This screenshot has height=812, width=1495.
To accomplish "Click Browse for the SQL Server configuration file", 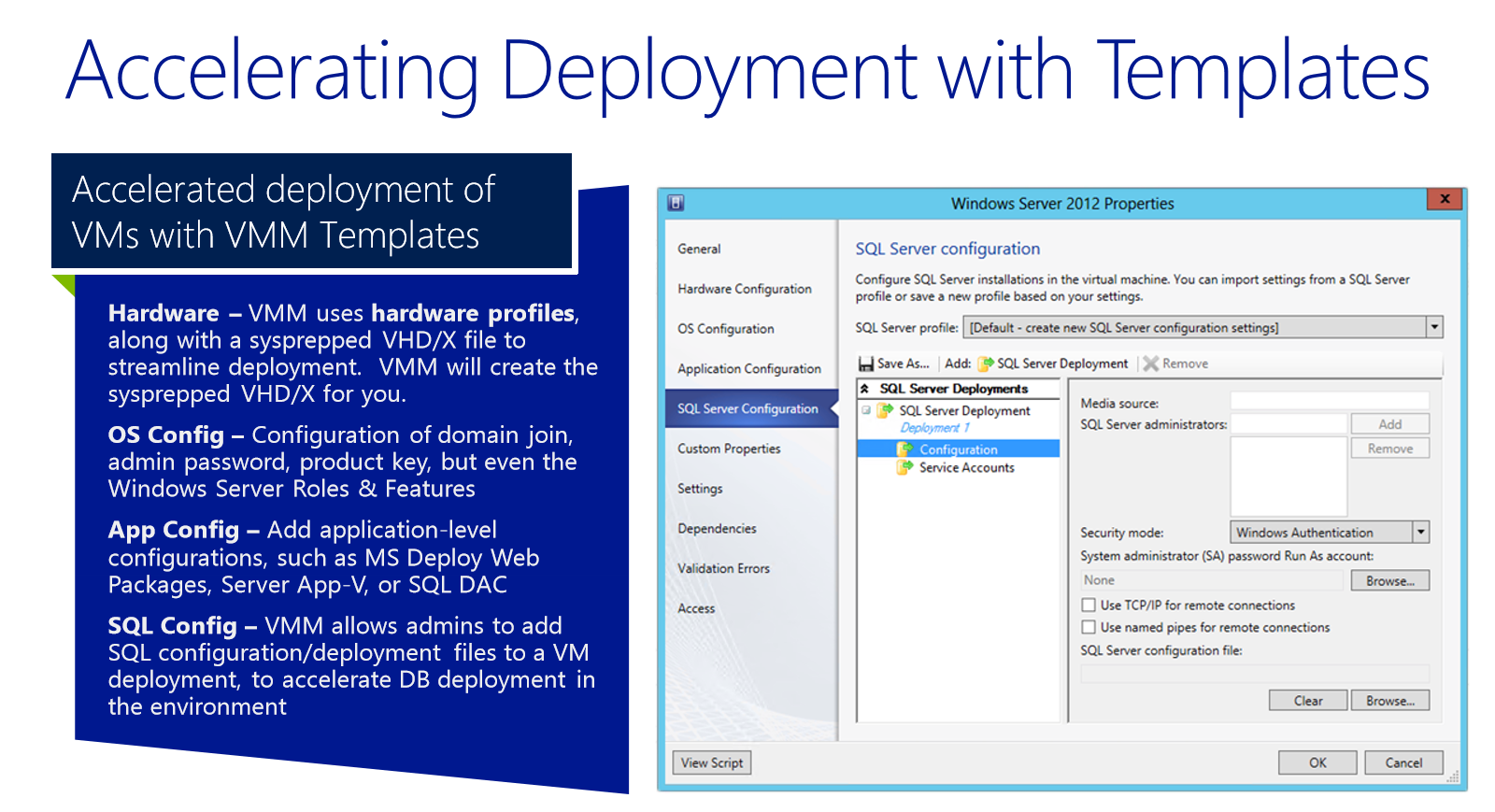I will pos(1390,701).
